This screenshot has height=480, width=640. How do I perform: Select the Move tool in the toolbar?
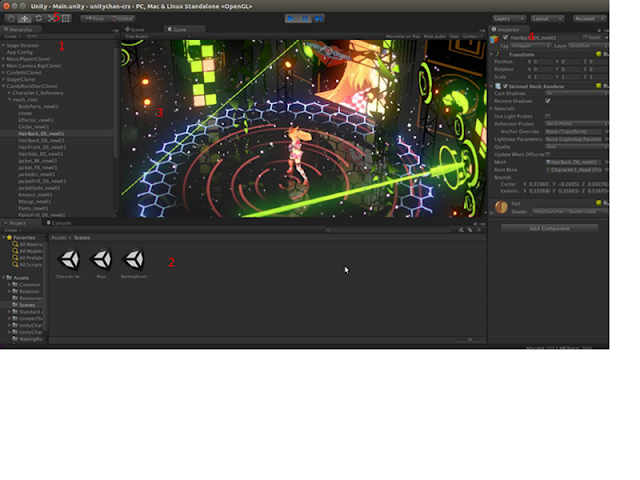point(24,18)
